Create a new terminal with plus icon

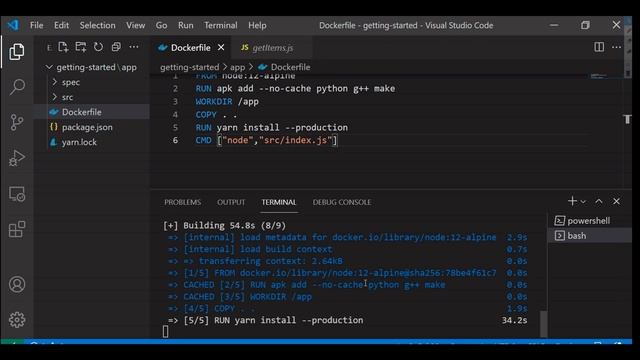tap(572, 201)
